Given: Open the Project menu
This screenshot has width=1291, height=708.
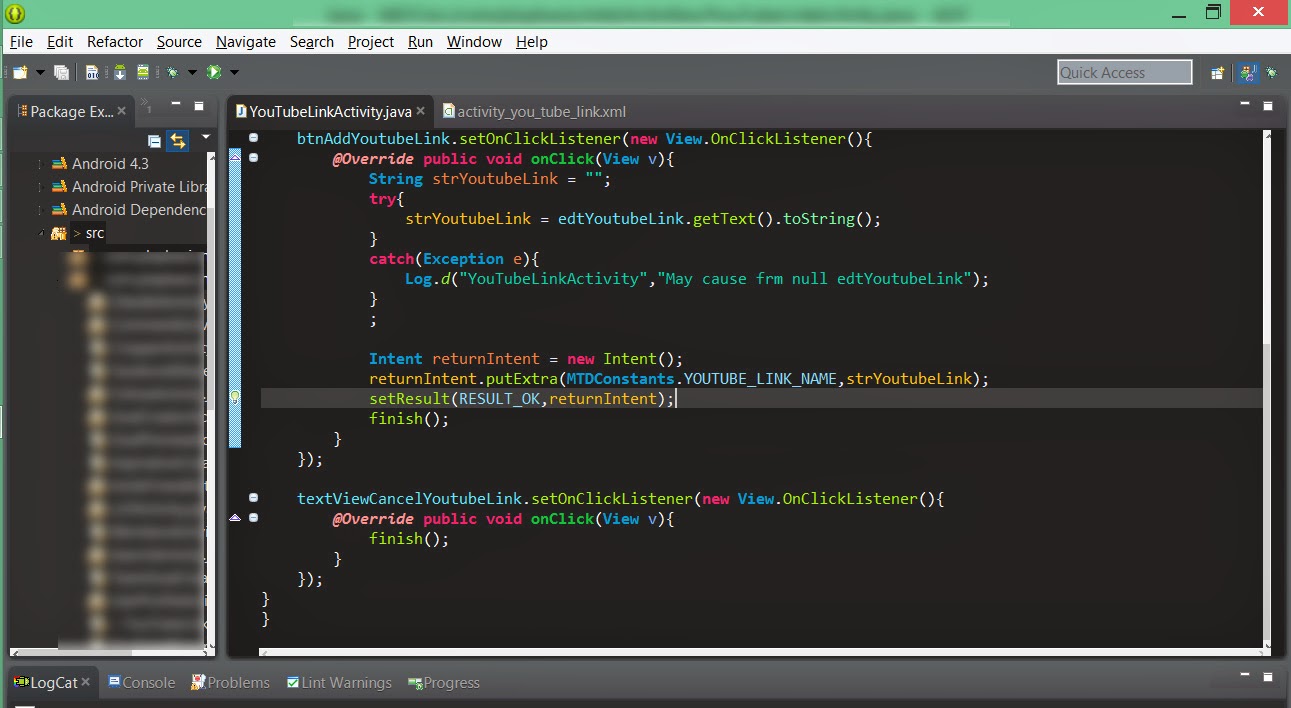Looking at the screenshot, I should 371,41.
